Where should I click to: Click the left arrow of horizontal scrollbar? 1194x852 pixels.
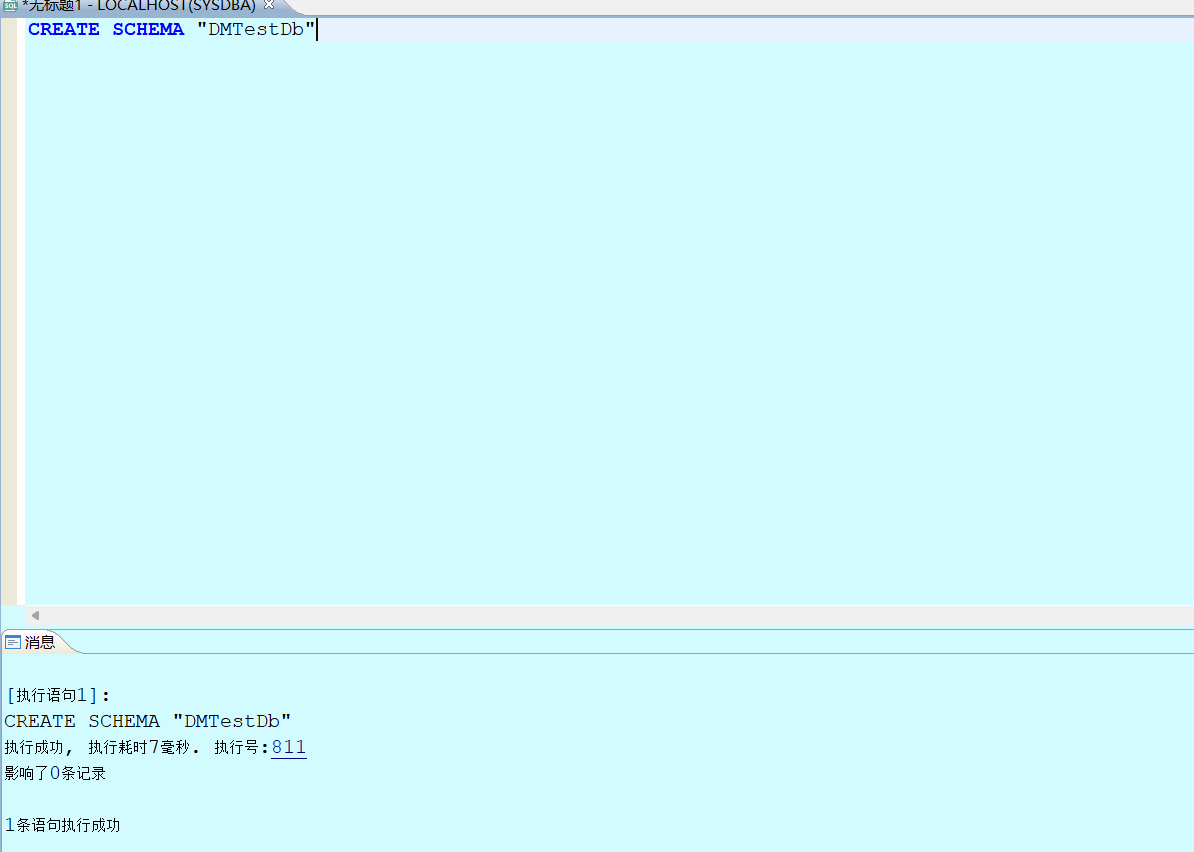pos(35,615)
